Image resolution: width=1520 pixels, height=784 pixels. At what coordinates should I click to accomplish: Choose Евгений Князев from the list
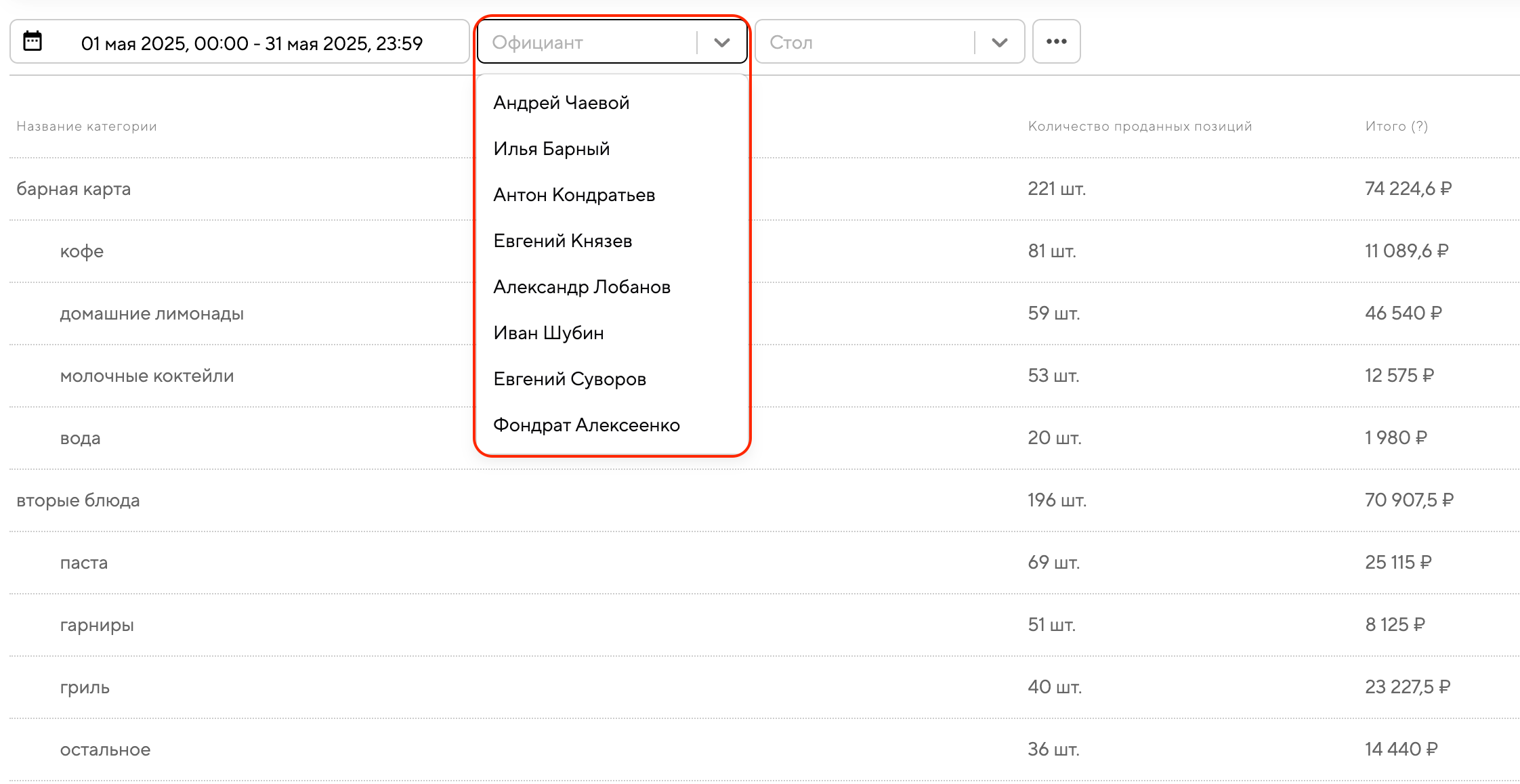point(563,241)
